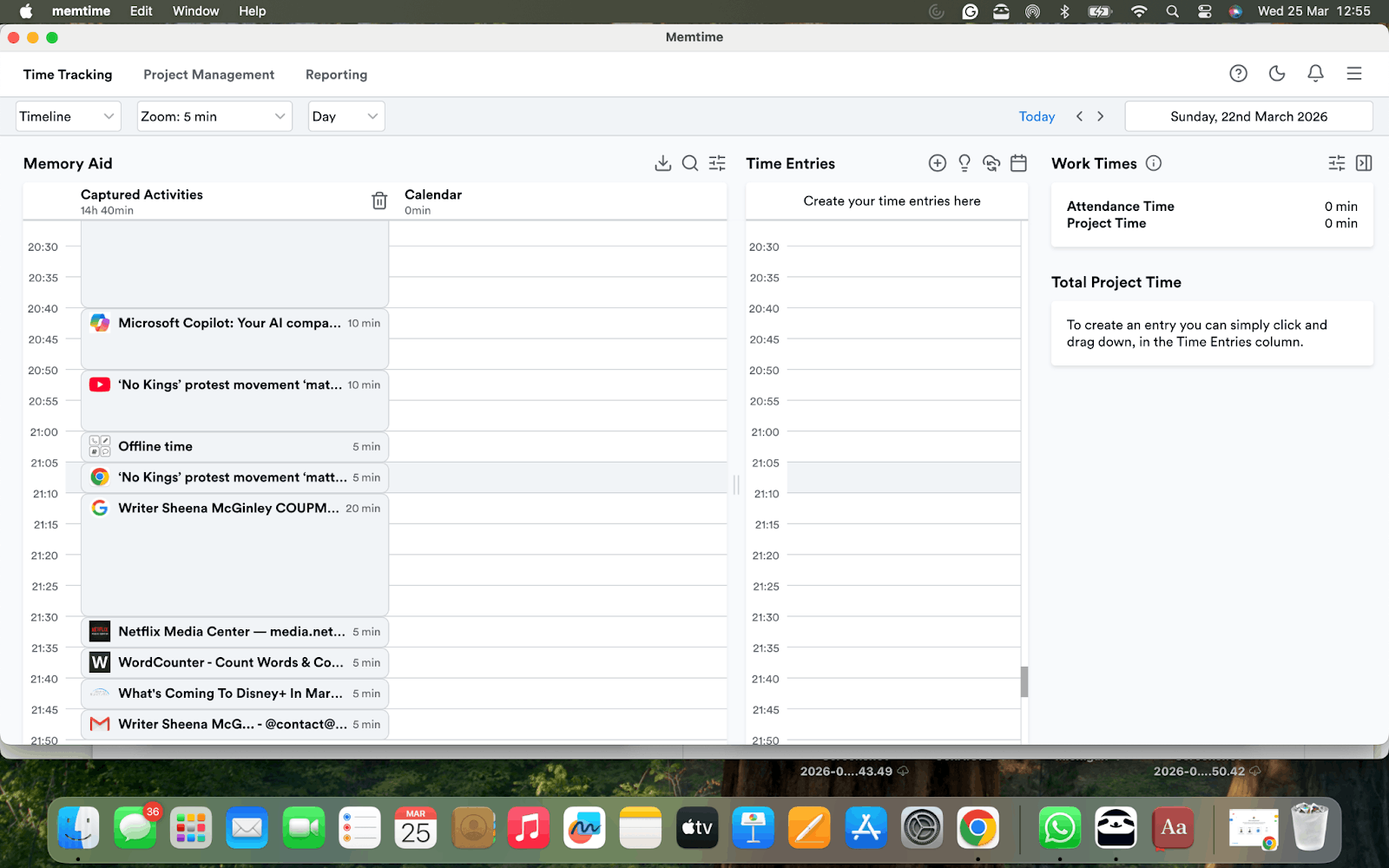Open the Sunday, 22nd March 2026 date picker
Screen dimensions: 1389x868
[1248, 115]
